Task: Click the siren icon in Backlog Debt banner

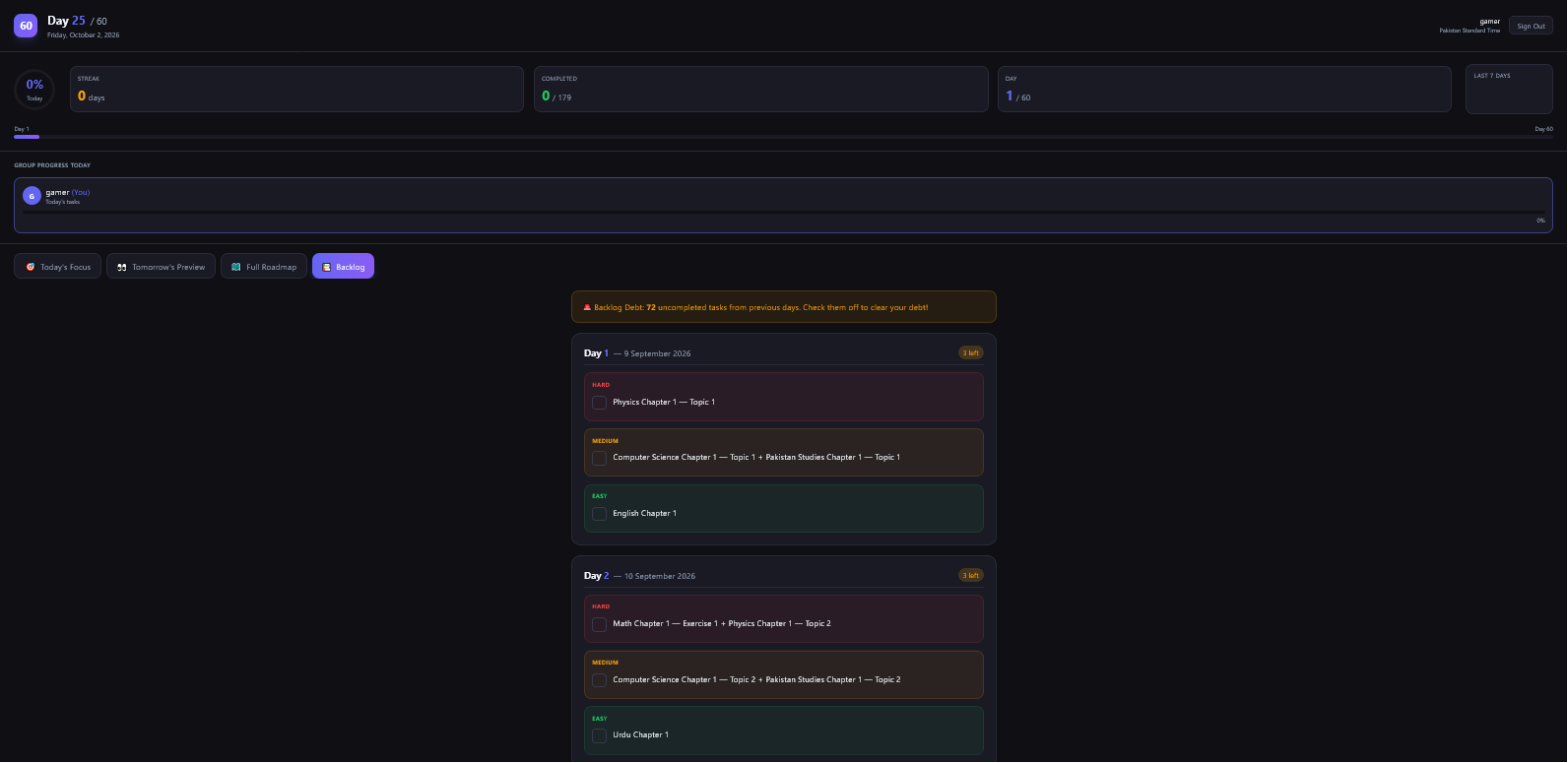Action: tap(588, 307)
